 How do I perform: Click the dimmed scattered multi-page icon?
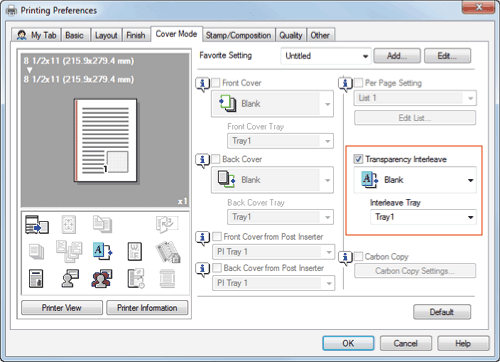69,251
